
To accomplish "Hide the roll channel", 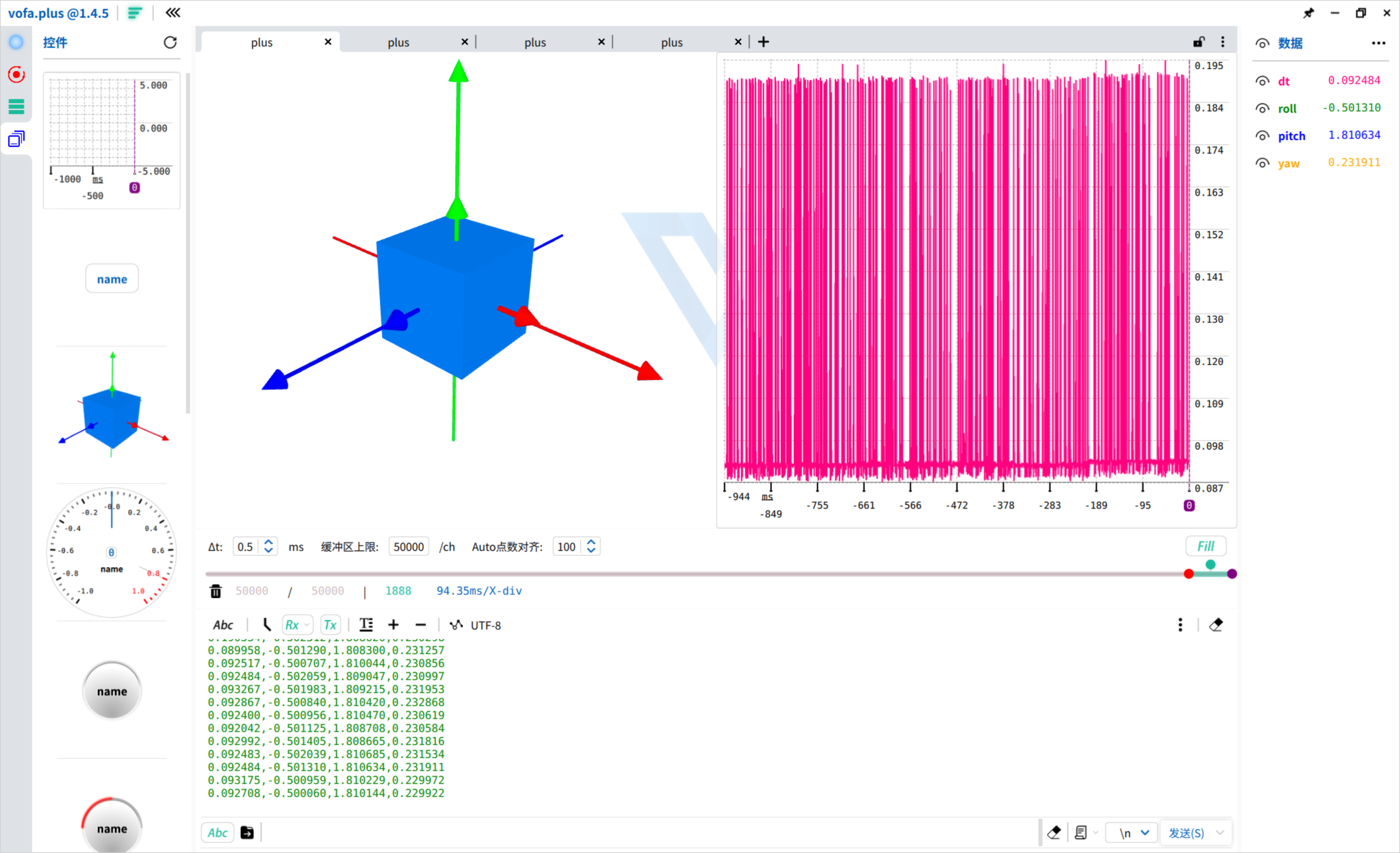I will point(1262,108).
